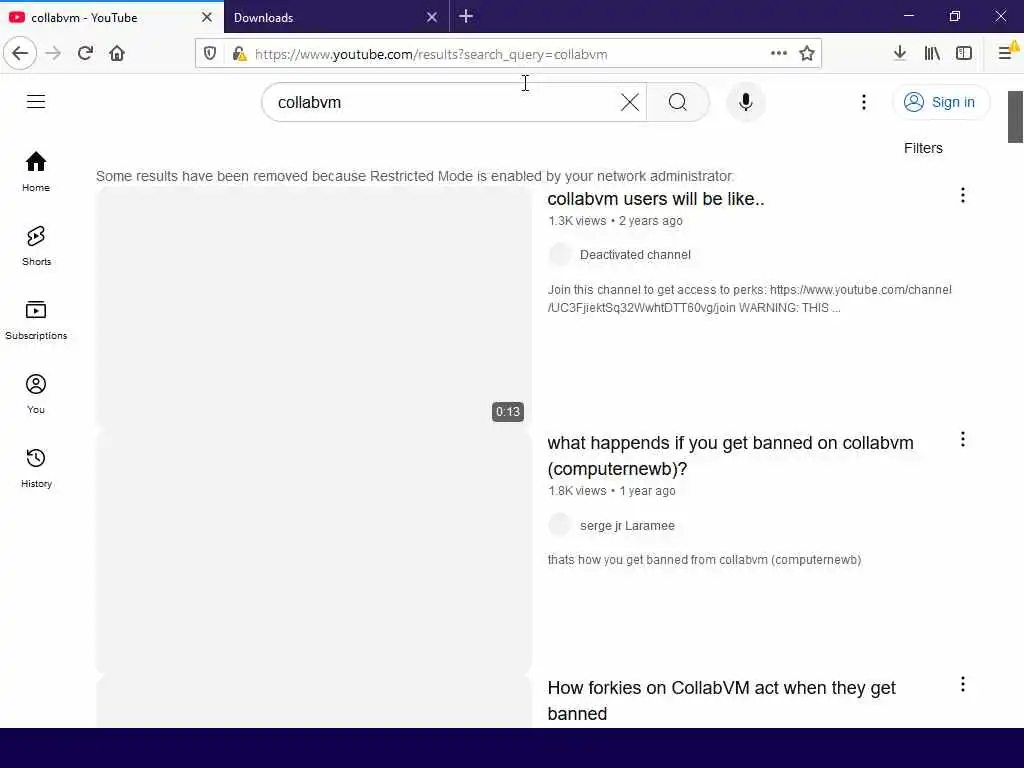
Task: Open options for 'what happends if you get banned' video
Action: pyautogui.click(x=963, y=440)
